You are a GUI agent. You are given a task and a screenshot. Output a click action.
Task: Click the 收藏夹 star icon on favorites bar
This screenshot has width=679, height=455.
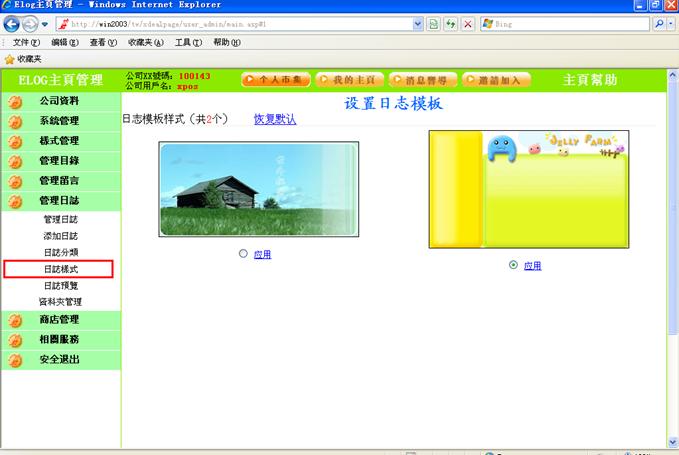10,59
